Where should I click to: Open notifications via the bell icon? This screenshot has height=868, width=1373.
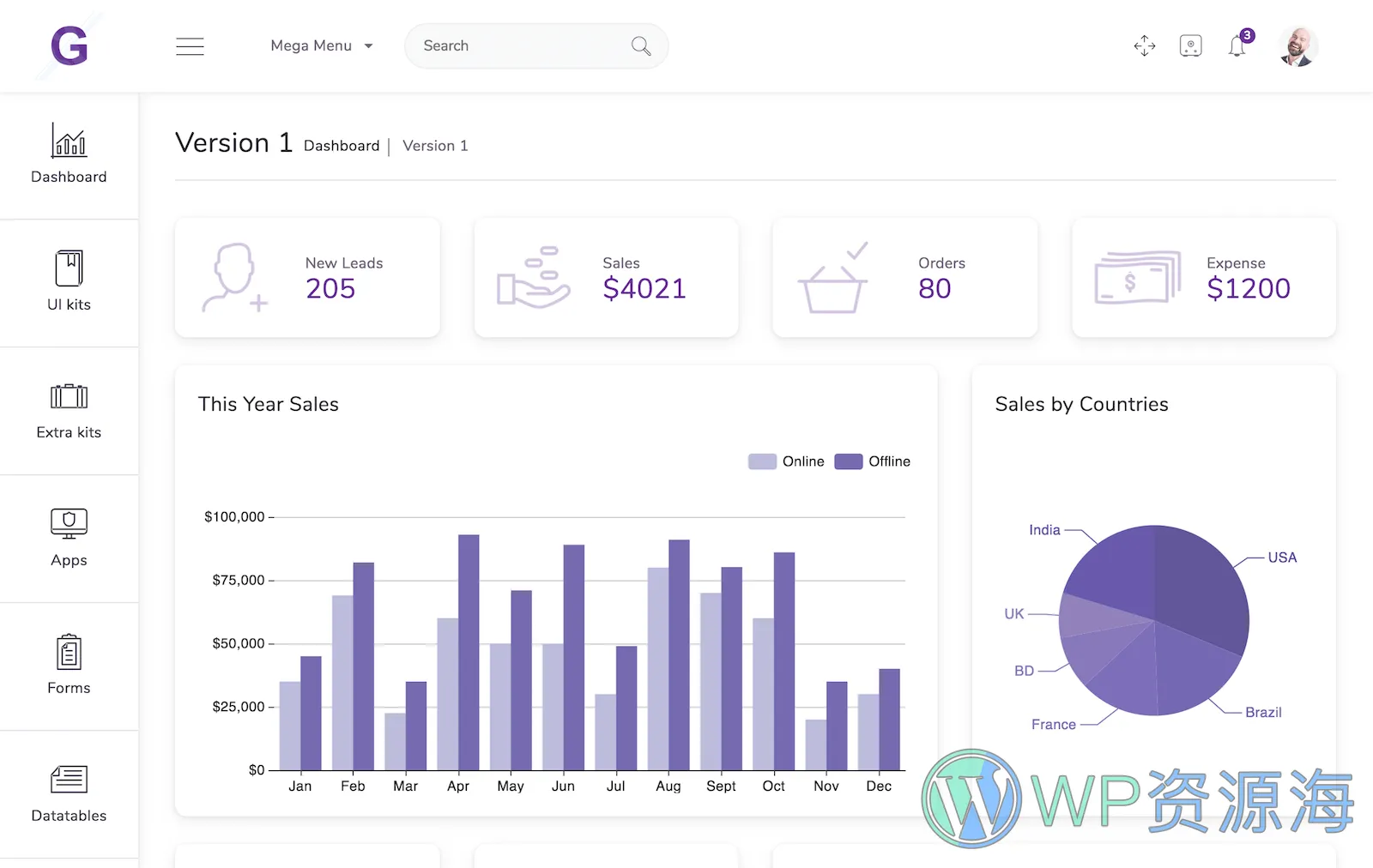tap(1238, 46)
